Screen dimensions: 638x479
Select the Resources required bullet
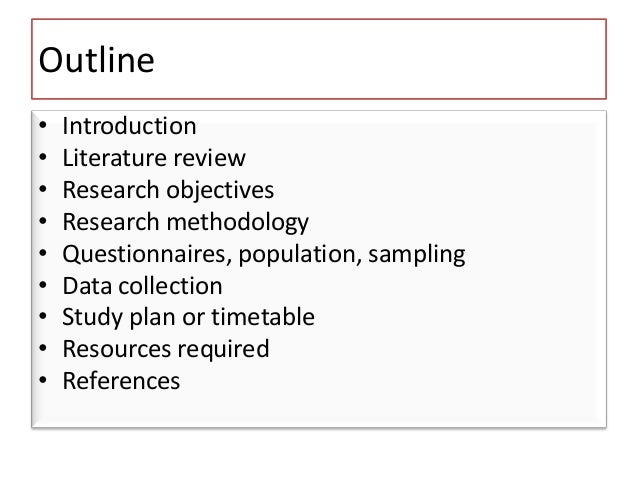pyautogui.click(x=166, y=350)
